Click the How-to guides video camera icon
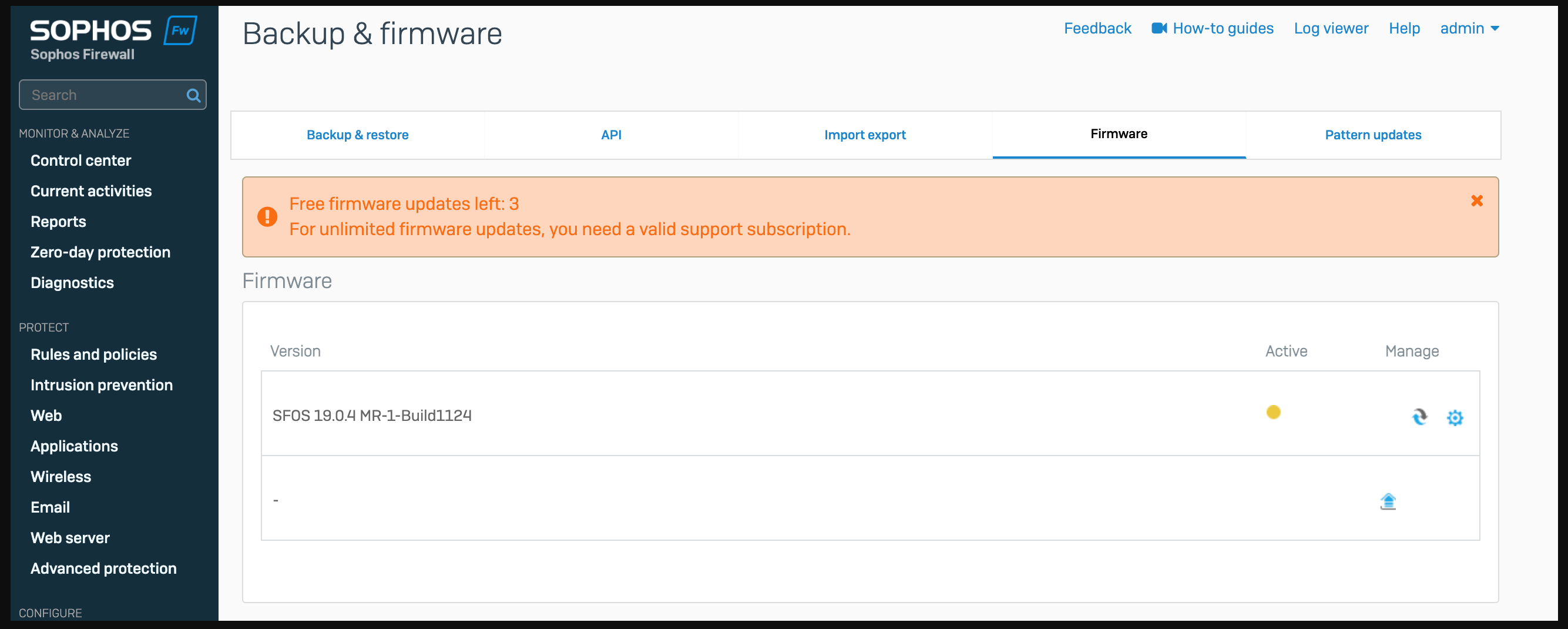This screenshot has width=1568, height=629. pos(1159,29)
